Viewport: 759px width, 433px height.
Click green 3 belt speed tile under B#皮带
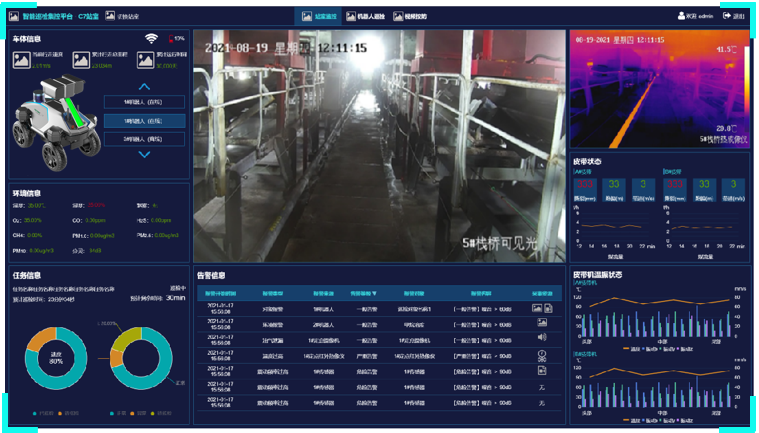(733, 189)
